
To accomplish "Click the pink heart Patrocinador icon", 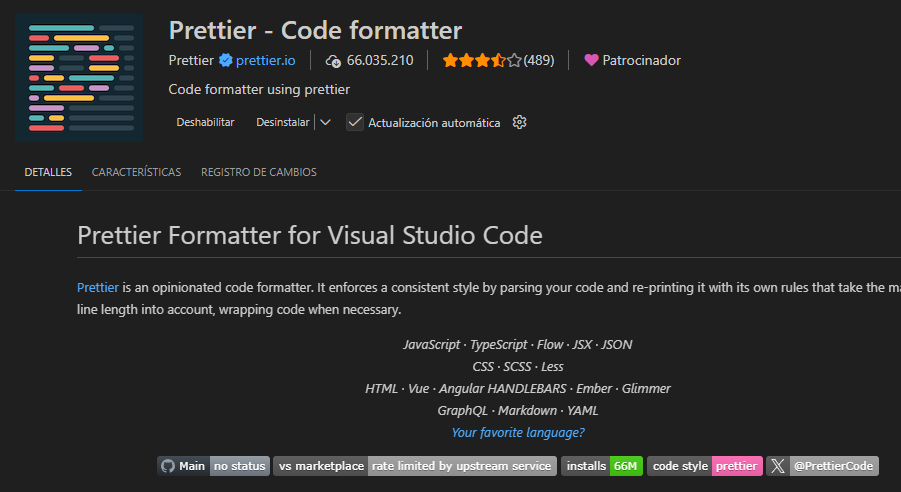I will coord(591,60).
